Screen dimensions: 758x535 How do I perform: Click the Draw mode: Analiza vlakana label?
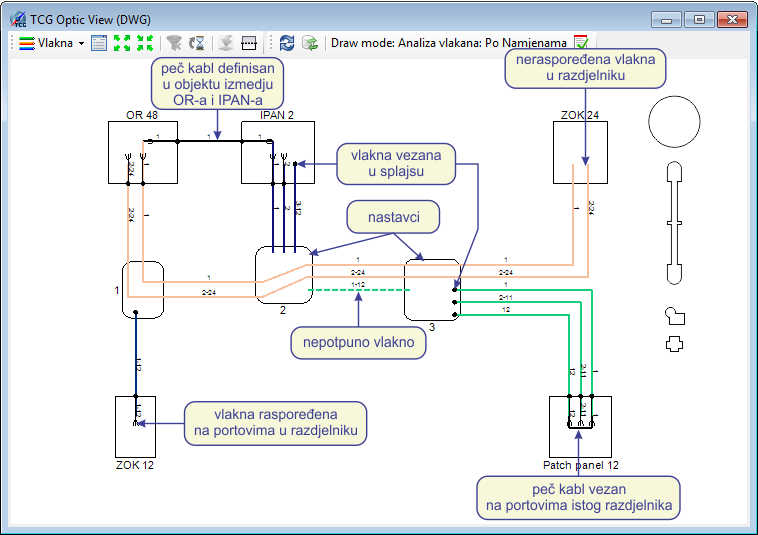point(449,43)
